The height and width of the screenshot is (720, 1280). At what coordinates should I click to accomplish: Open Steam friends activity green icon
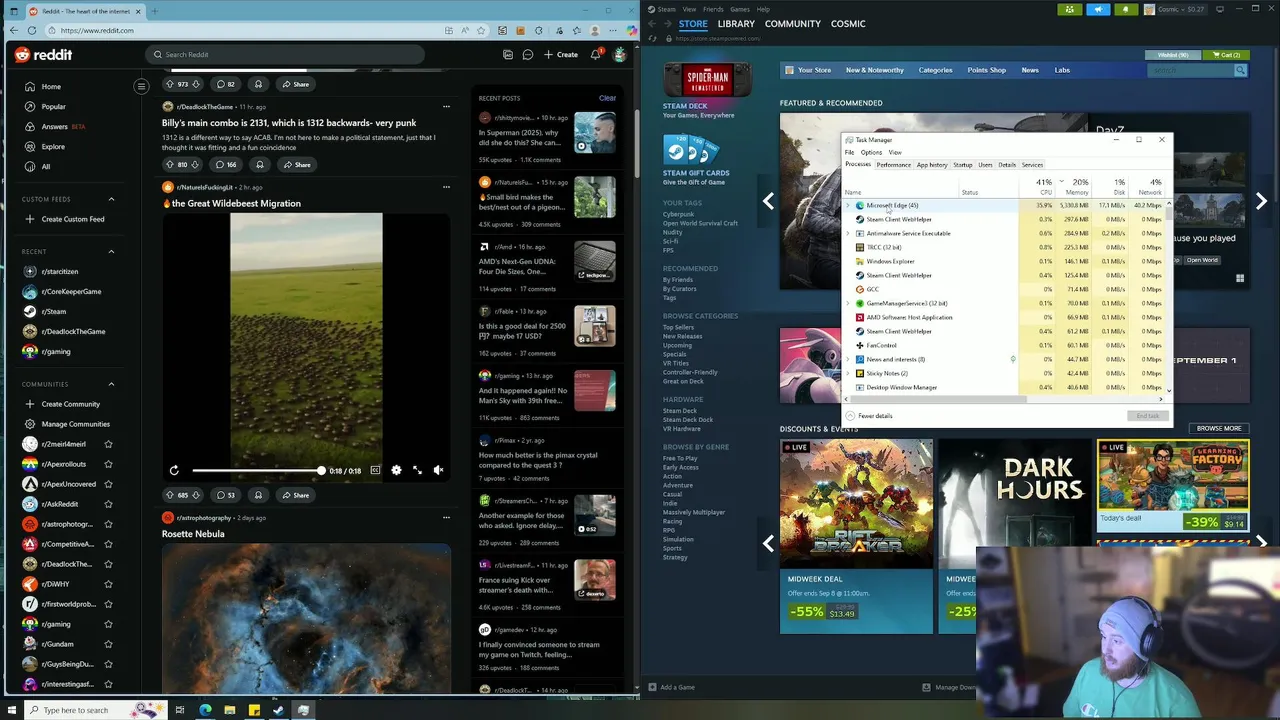coord(1069,9)
